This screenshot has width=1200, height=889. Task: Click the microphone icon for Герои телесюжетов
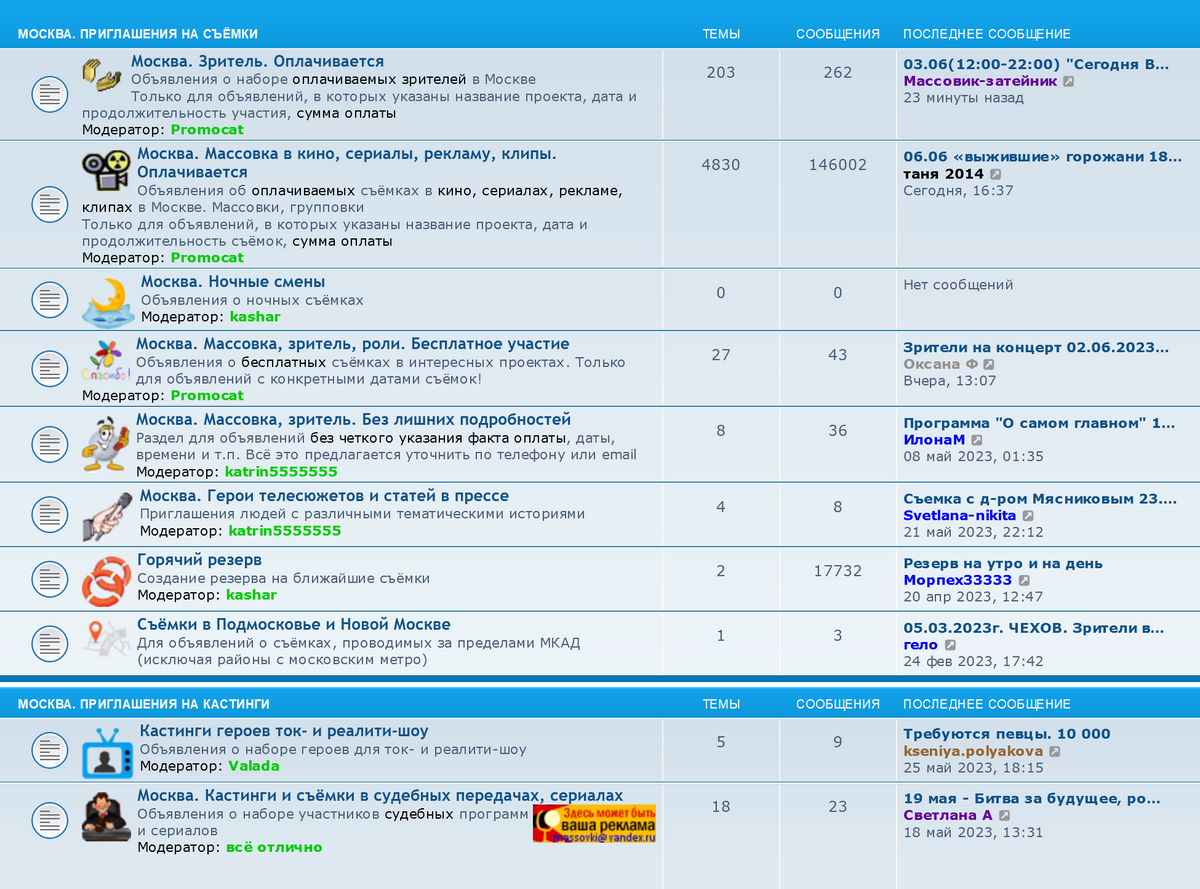(106, 516)
